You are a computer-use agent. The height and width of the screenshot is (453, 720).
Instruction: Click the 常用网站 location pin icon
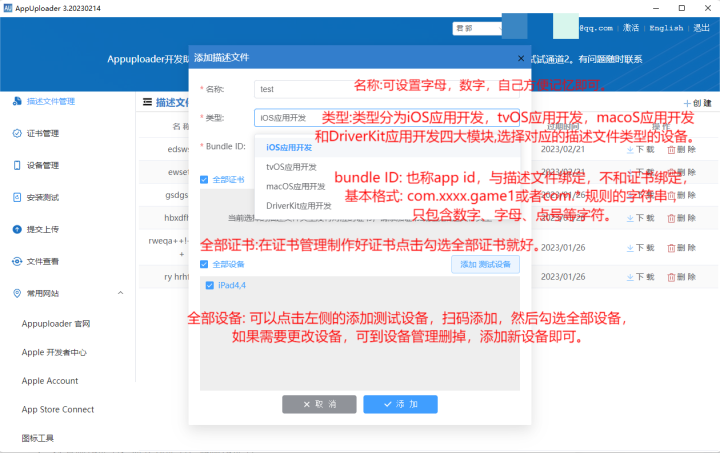click(x=17, y=293)
